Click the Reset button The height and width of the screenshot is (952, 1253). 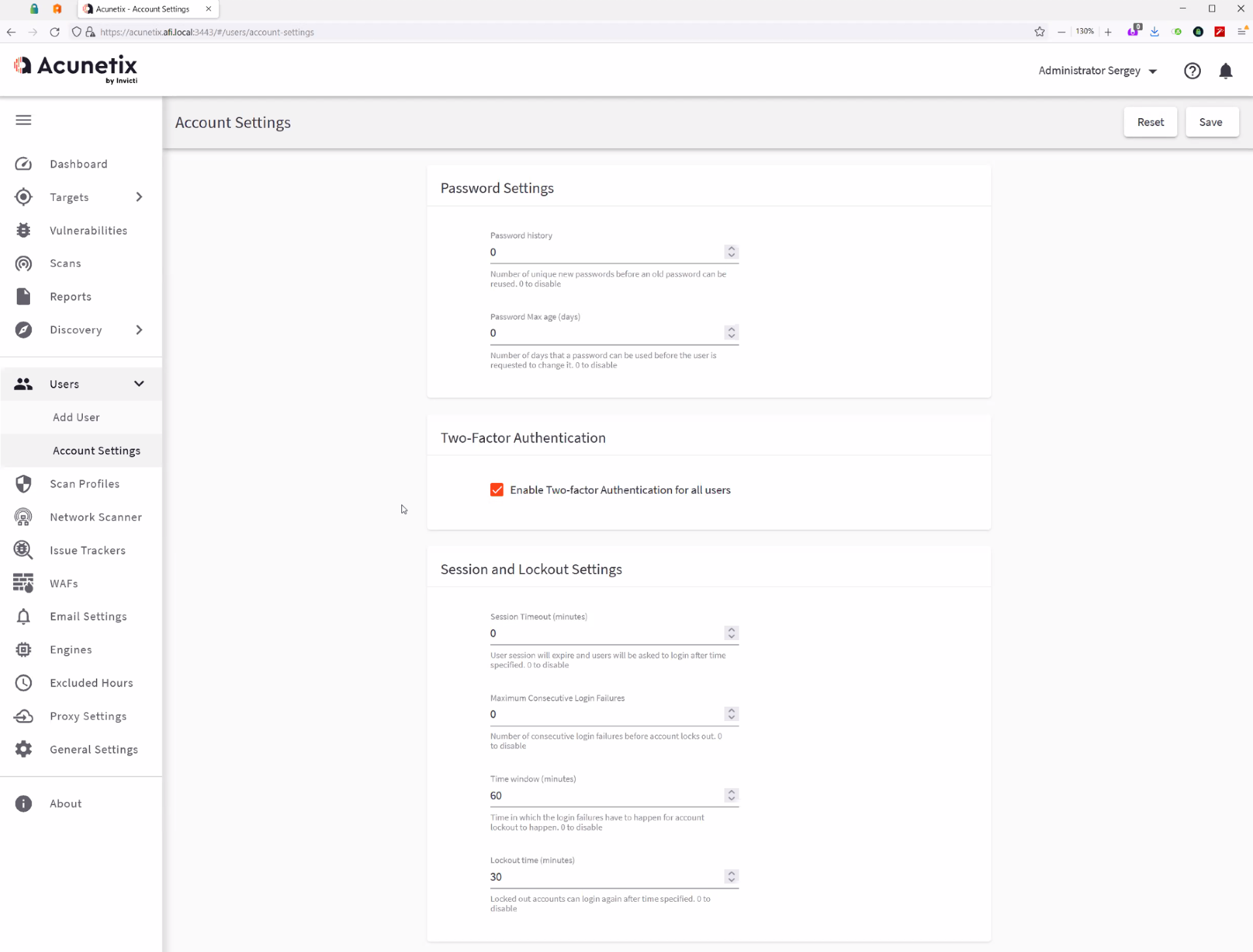click(1150, 123)
